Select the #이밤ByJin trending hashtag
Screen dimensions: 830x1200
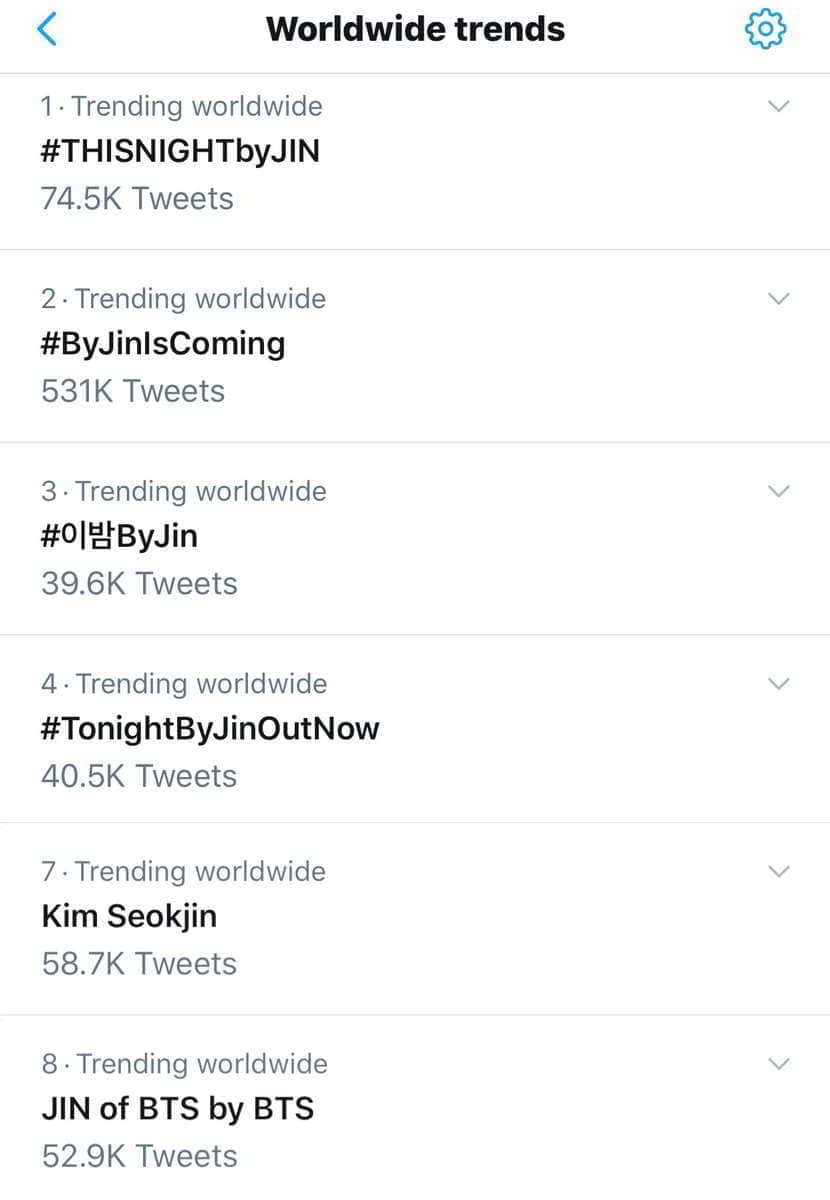[120, 536]
